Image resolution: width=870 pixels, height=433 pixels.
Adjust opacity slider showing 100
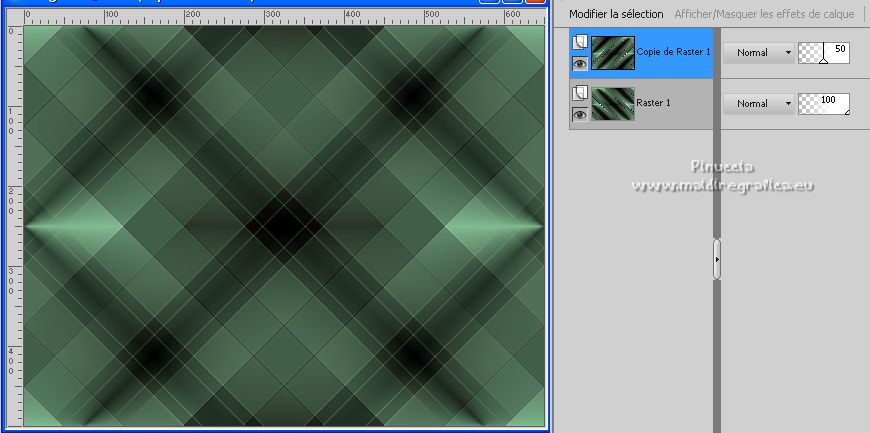pyautogui.click(x=824, y=104)
